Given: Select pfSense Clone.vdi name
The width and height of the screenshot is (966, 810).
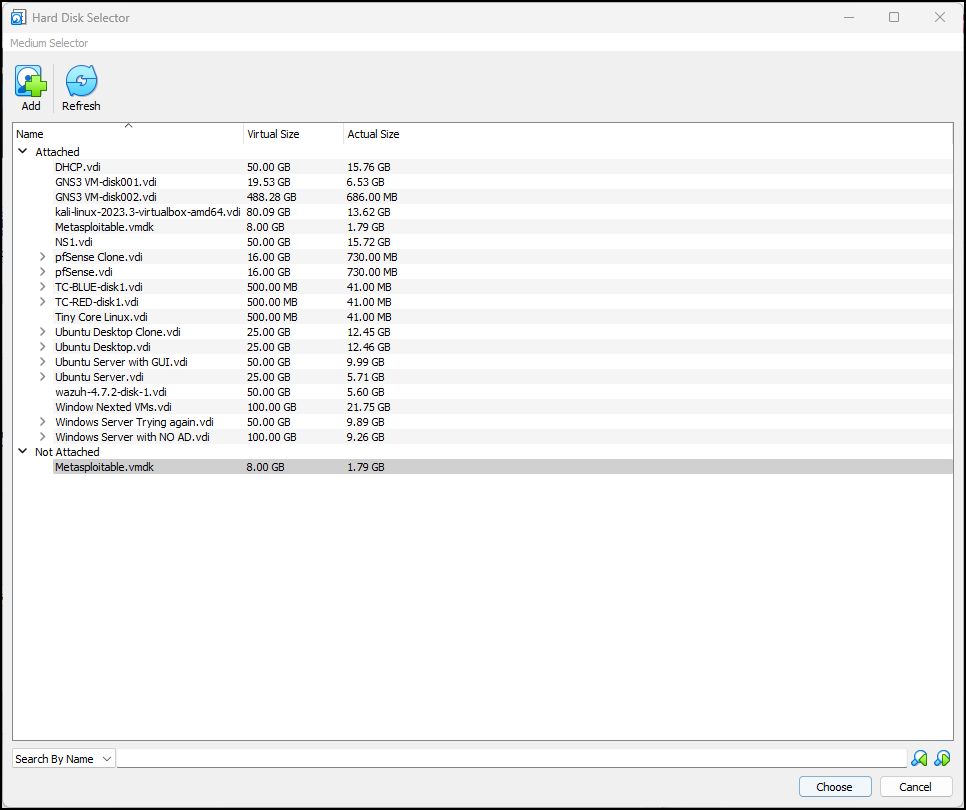Looking at the screenshot, I should (99, 257).
